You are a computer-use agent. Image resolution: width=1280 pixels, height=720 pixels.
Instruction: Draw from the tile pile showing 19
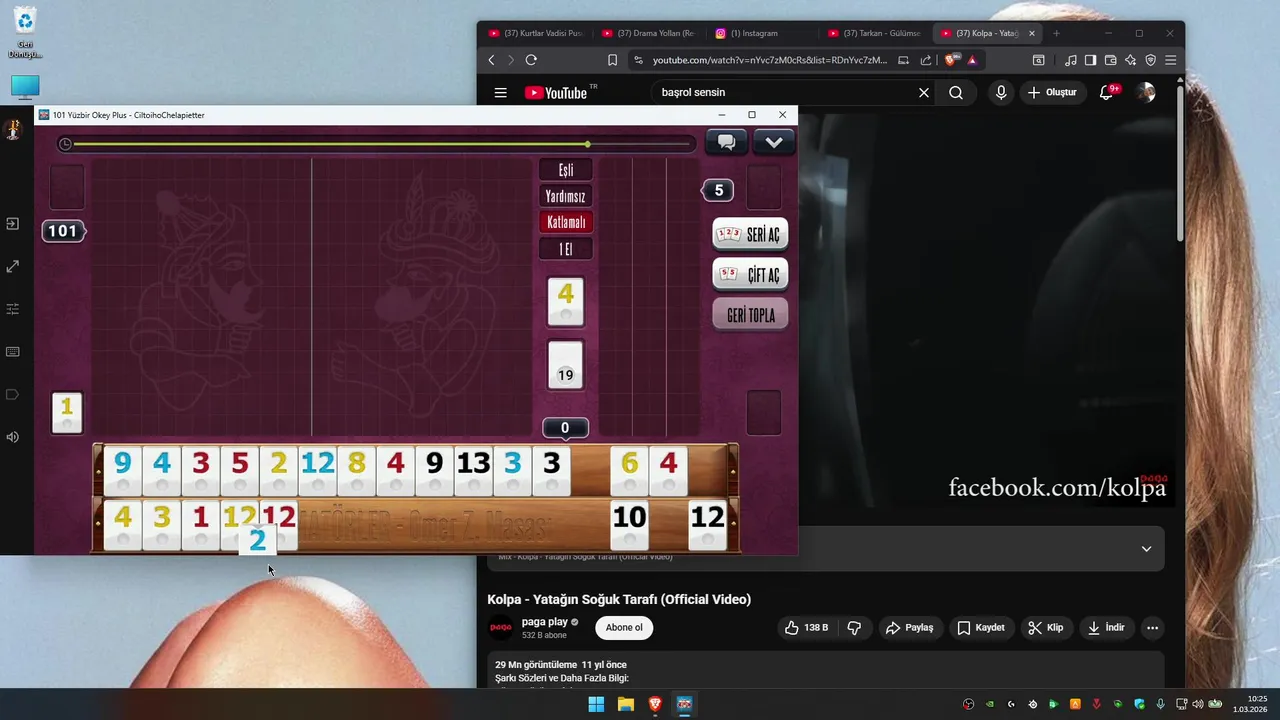566,365
